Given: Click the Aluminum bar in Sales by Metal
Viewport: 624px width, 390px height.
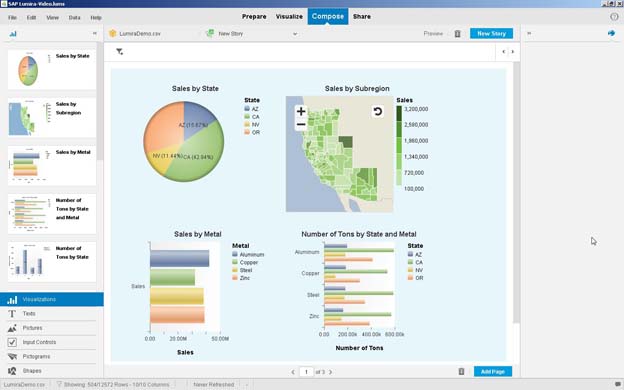Looking at the screenshot, I should click(x=179, y=258).
